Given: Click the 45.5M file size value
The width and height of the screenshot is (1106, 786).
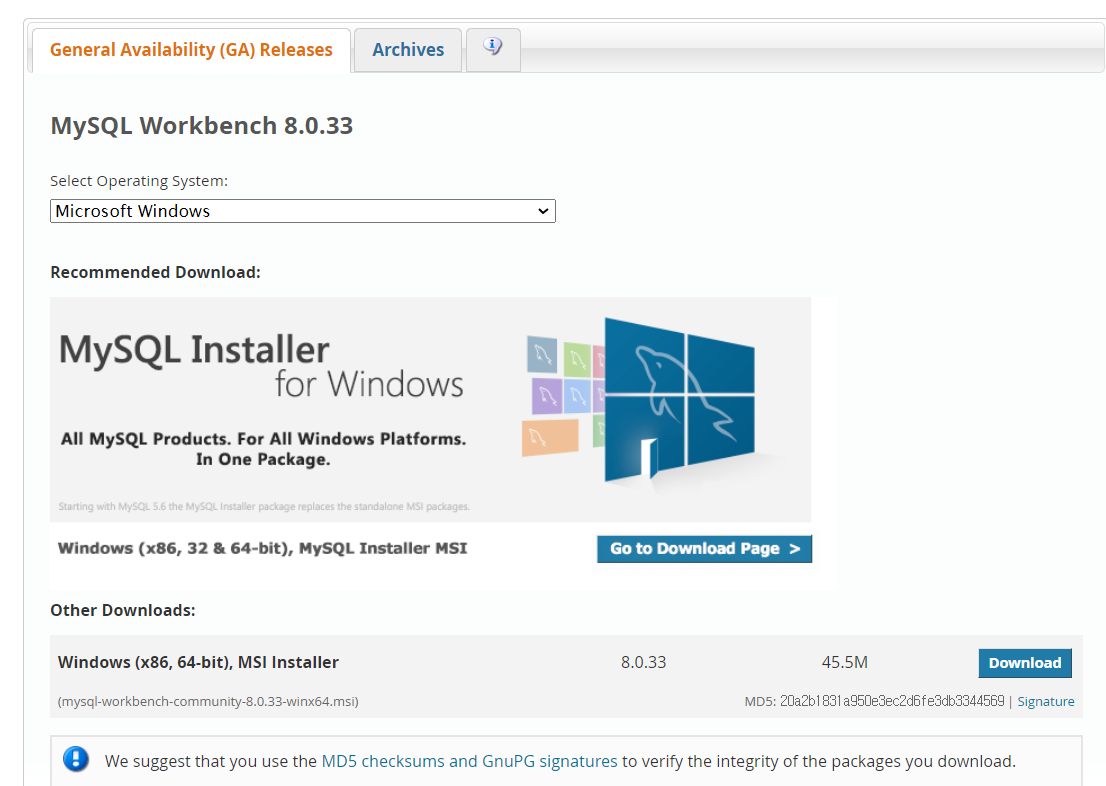Looking at the screenshot, I should click(844, 663).
